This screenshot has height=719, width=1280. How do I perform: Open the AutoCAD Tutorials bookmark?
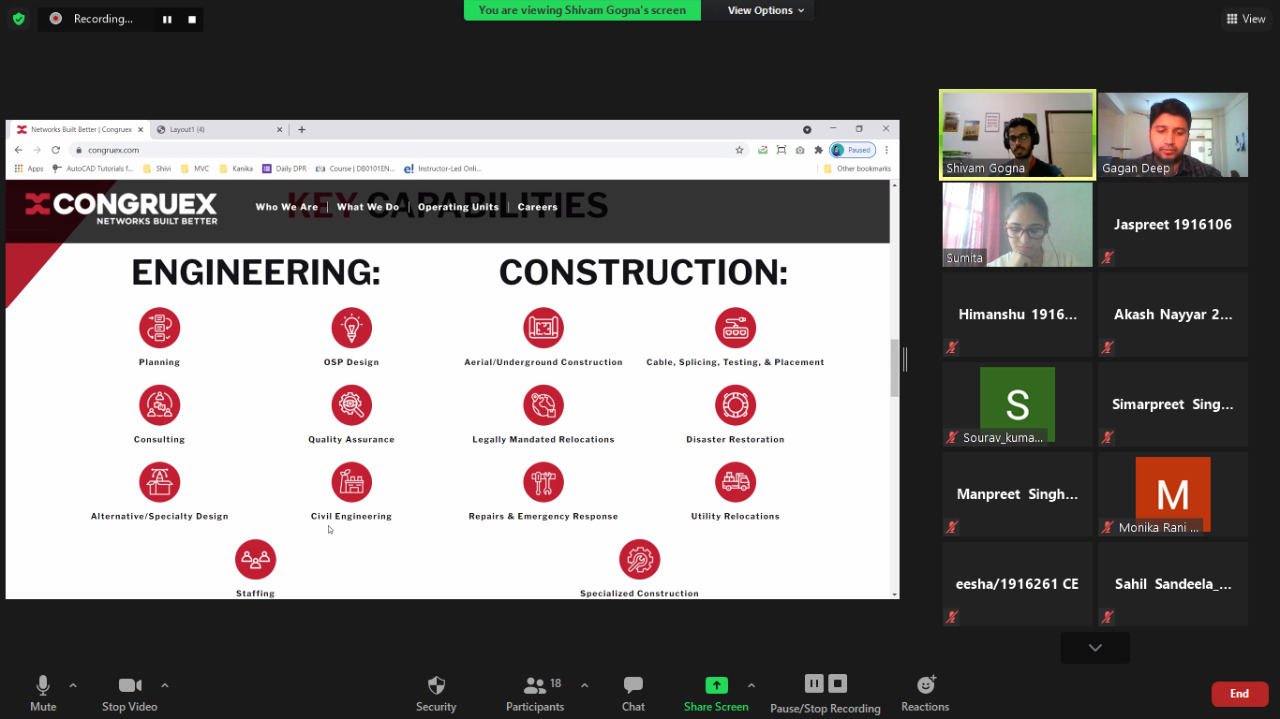(x=93, y=169)
